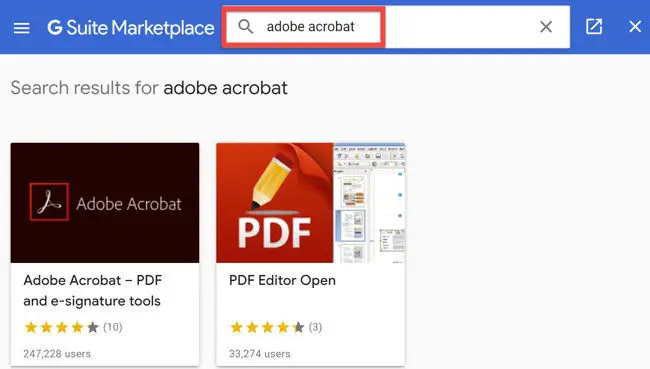Open the hamburger main menu
The width and height of the screenshot is (650, 369).
22,28
